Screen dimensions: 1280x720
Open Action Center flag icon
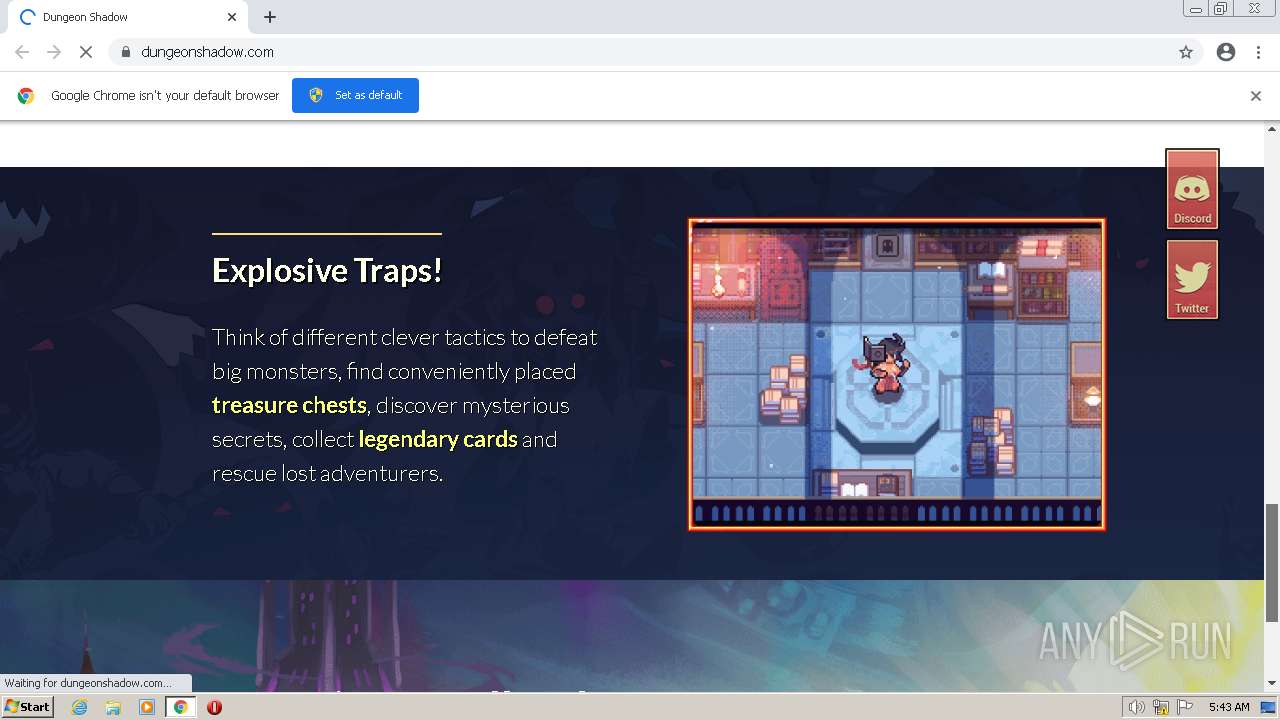pos(1185,707)
